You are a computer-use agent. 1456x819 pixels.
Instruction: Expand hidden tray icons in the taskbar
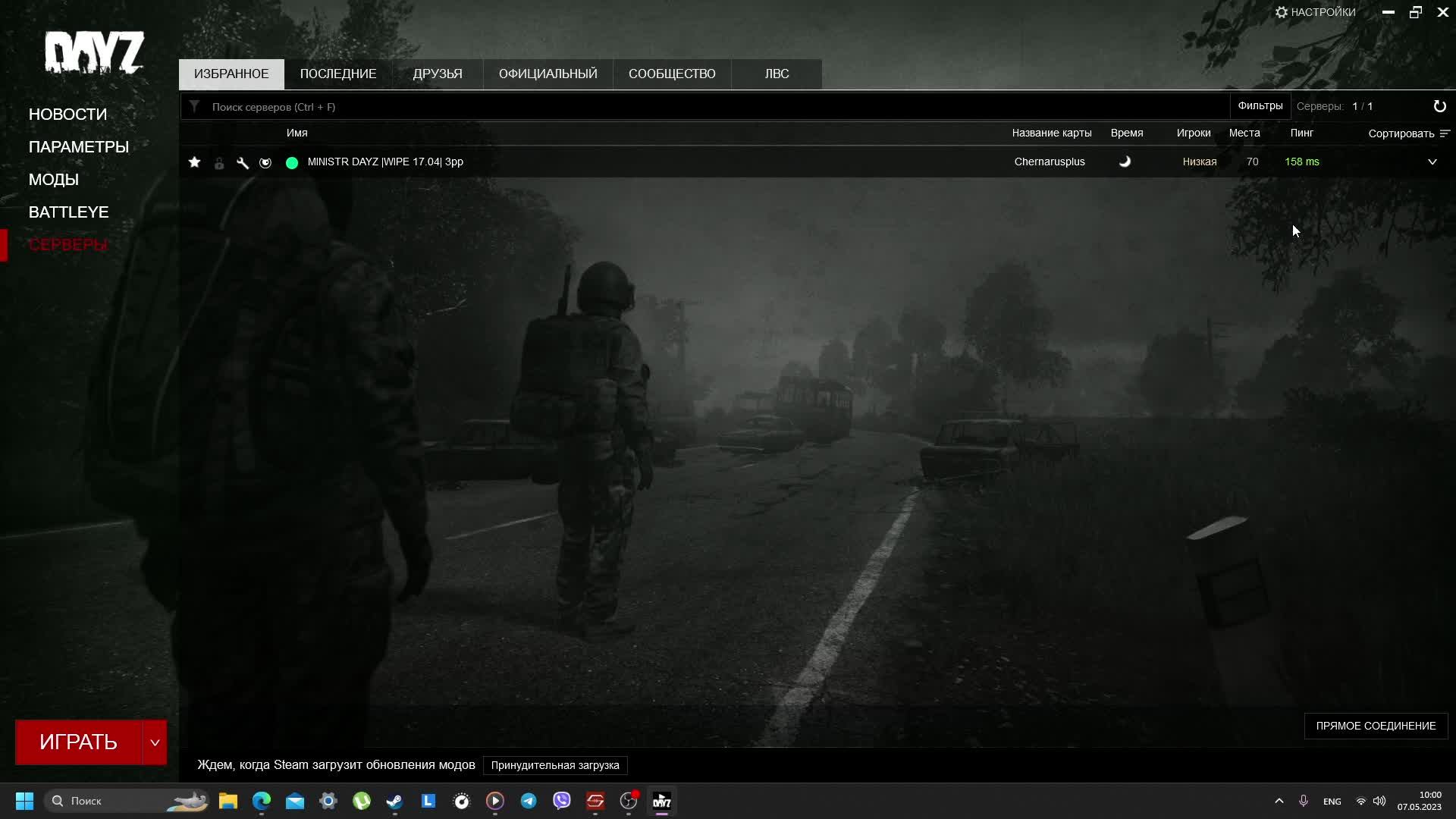click(1279, 801)
